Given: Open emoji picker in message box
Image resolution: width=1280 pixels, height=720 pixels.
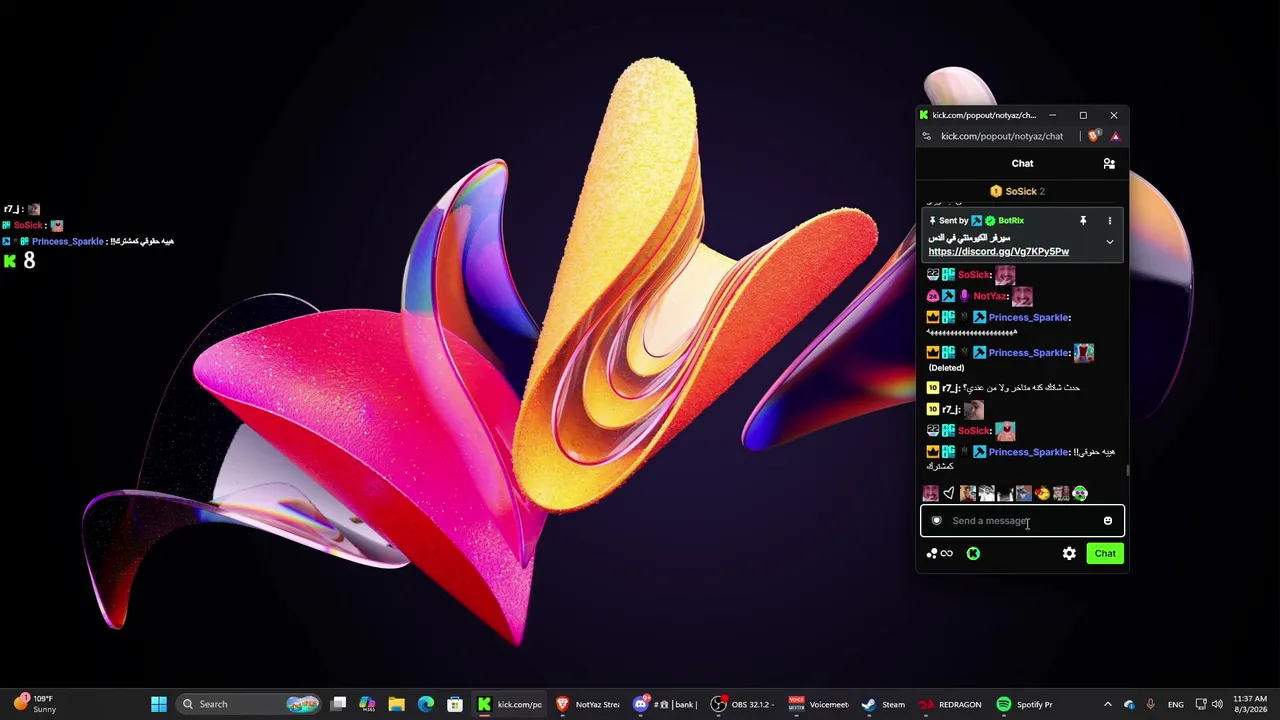Looking at the screenshot, I should (1107, 521).
